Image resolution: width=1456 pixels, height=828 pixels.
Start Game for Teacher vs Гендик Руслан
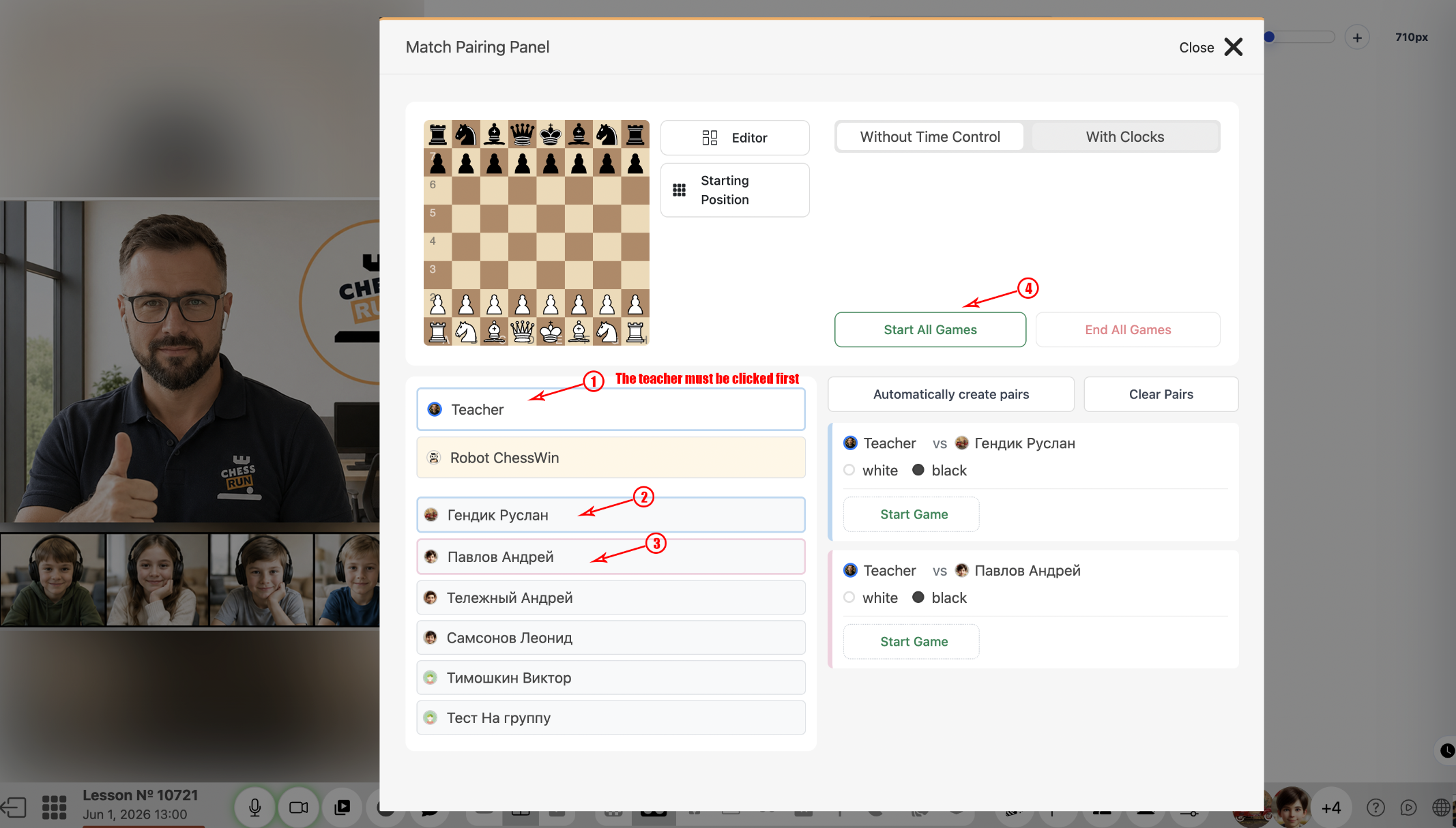pyautogui.click(x=912, y=514)
